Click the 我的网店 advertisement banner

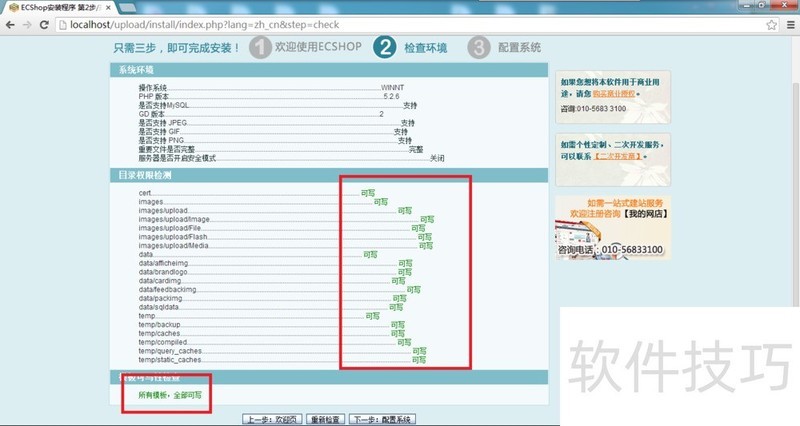(x=613, y=228)
